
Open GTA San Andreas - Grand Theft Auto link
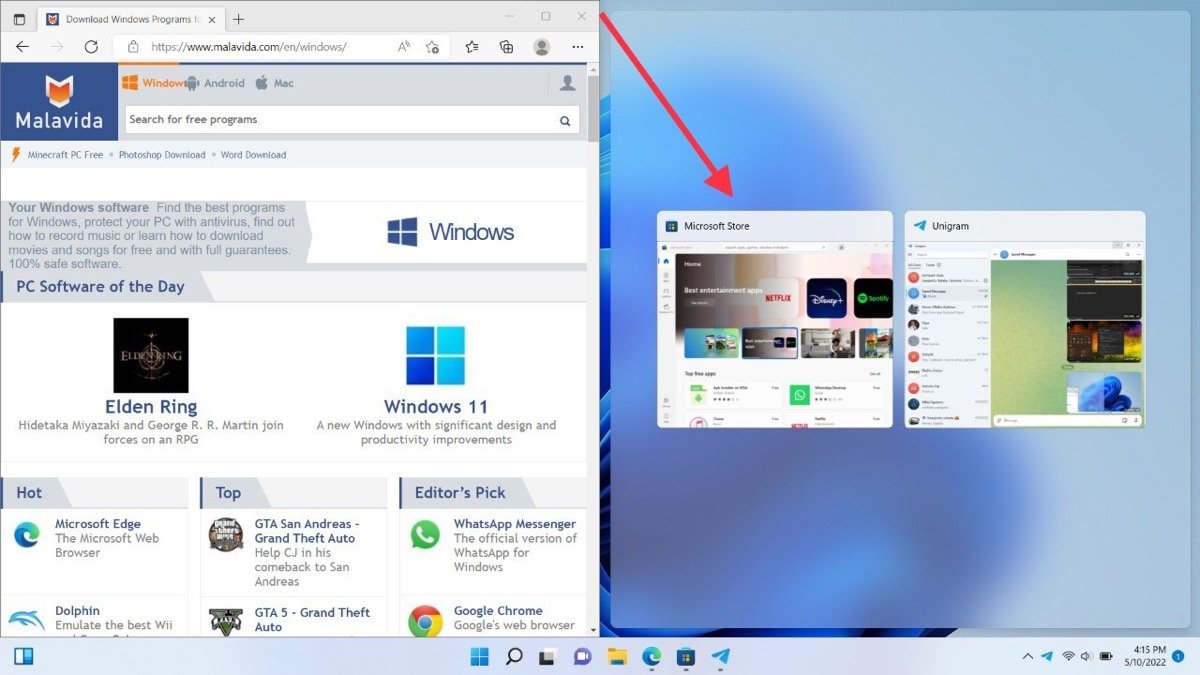pos(307,531)
